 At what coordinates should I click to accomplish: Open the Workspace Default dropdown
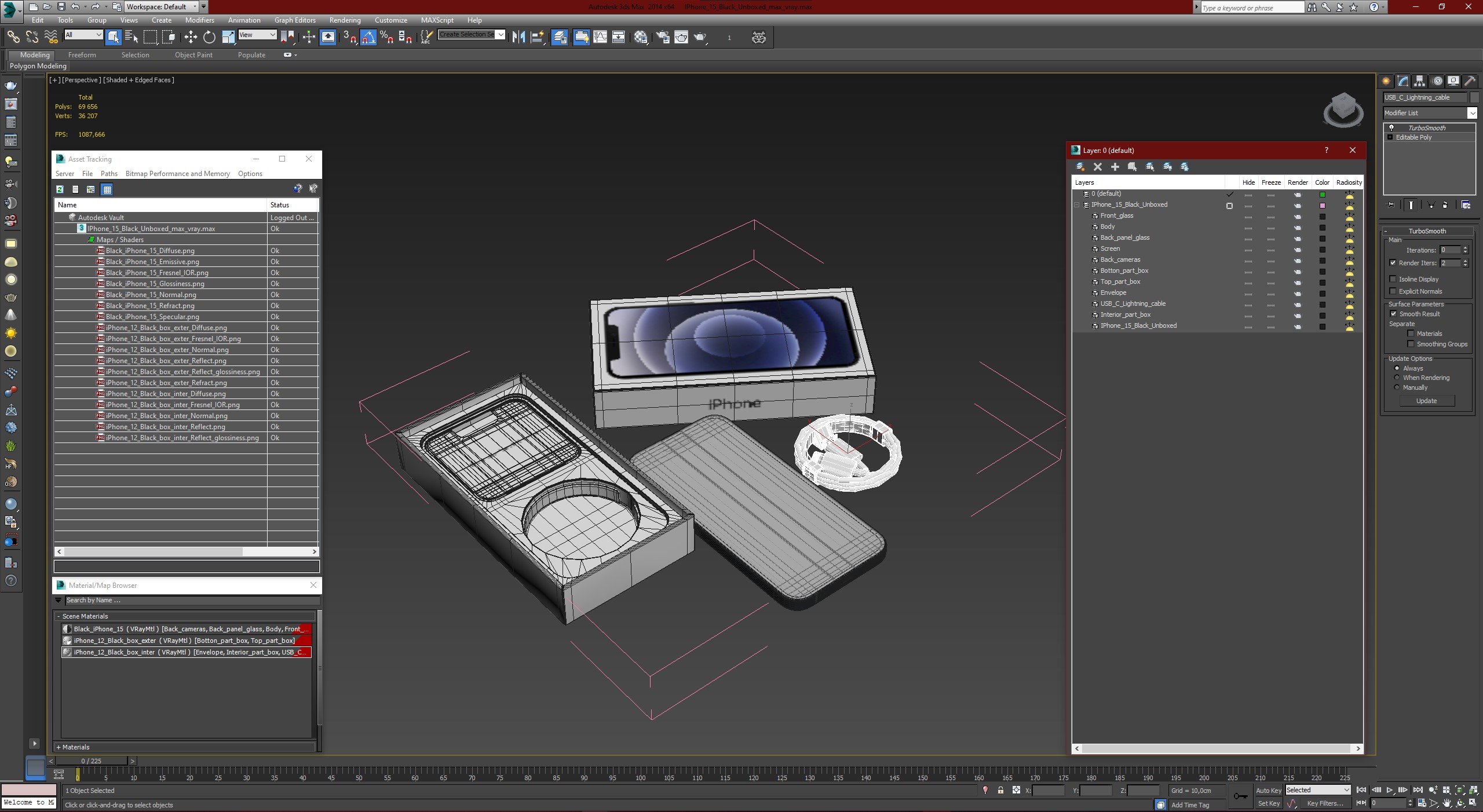162,7
